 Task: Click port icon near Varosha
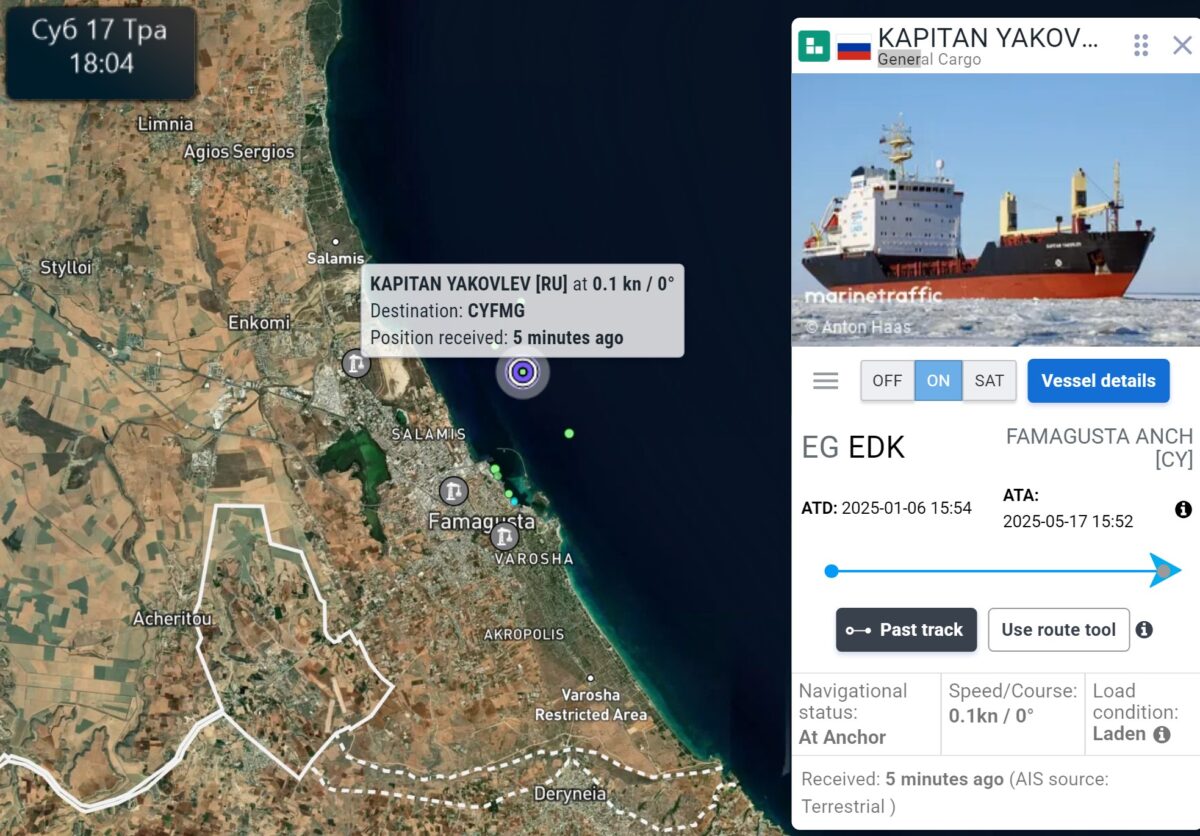pyautogui.click(x=504, y=537)
